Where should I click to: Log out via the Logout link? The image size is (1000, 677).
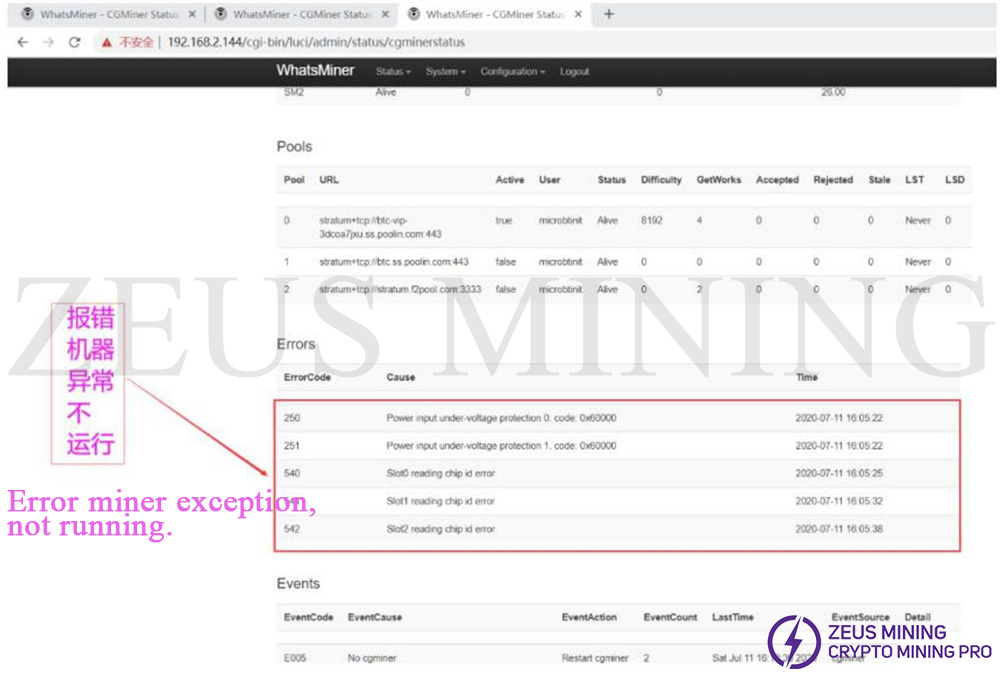pyautogui.click(x=574, y=72)
